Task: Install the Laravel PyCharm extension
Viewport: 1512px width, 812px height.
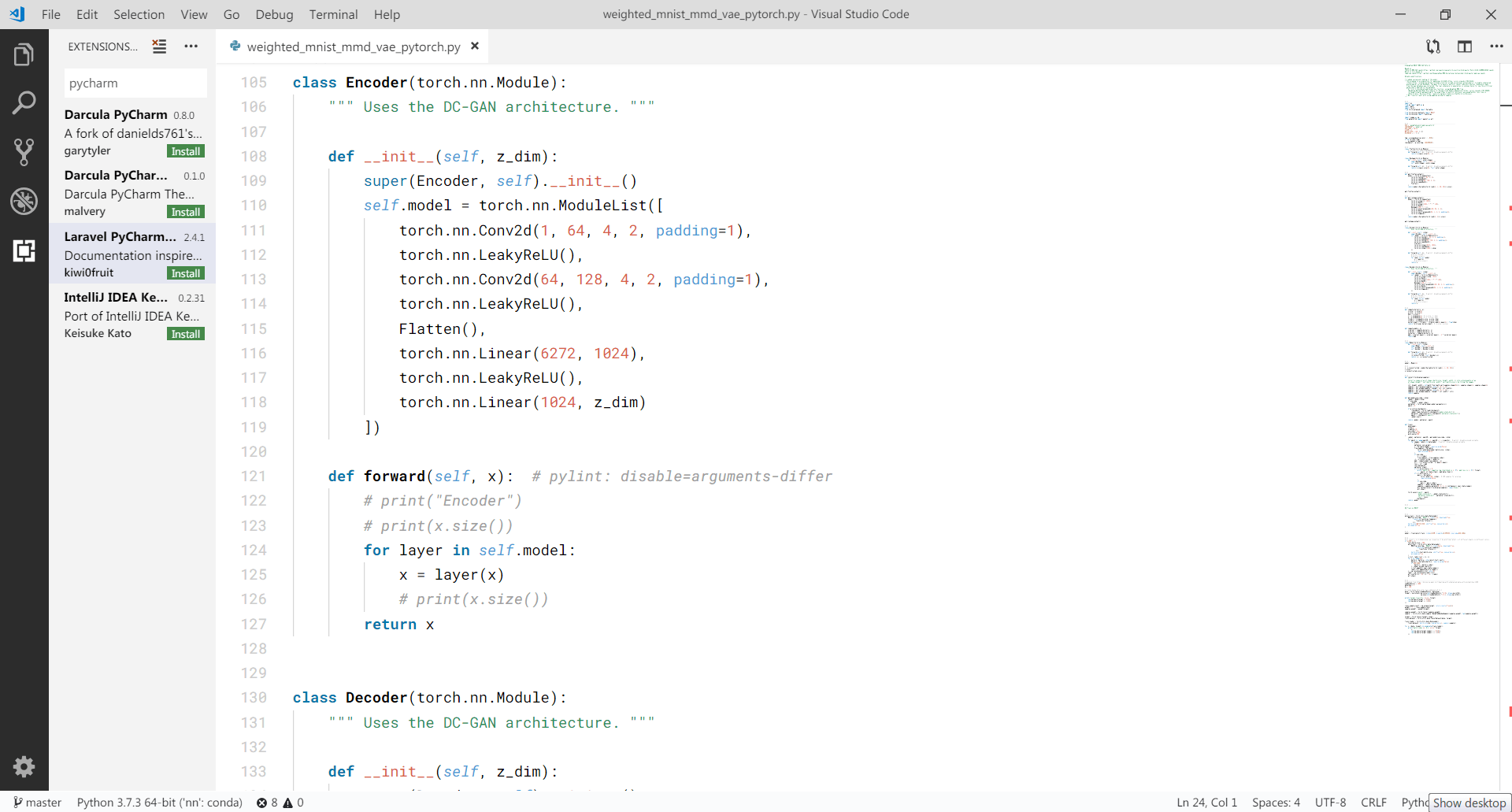Action: click(186, 273)
